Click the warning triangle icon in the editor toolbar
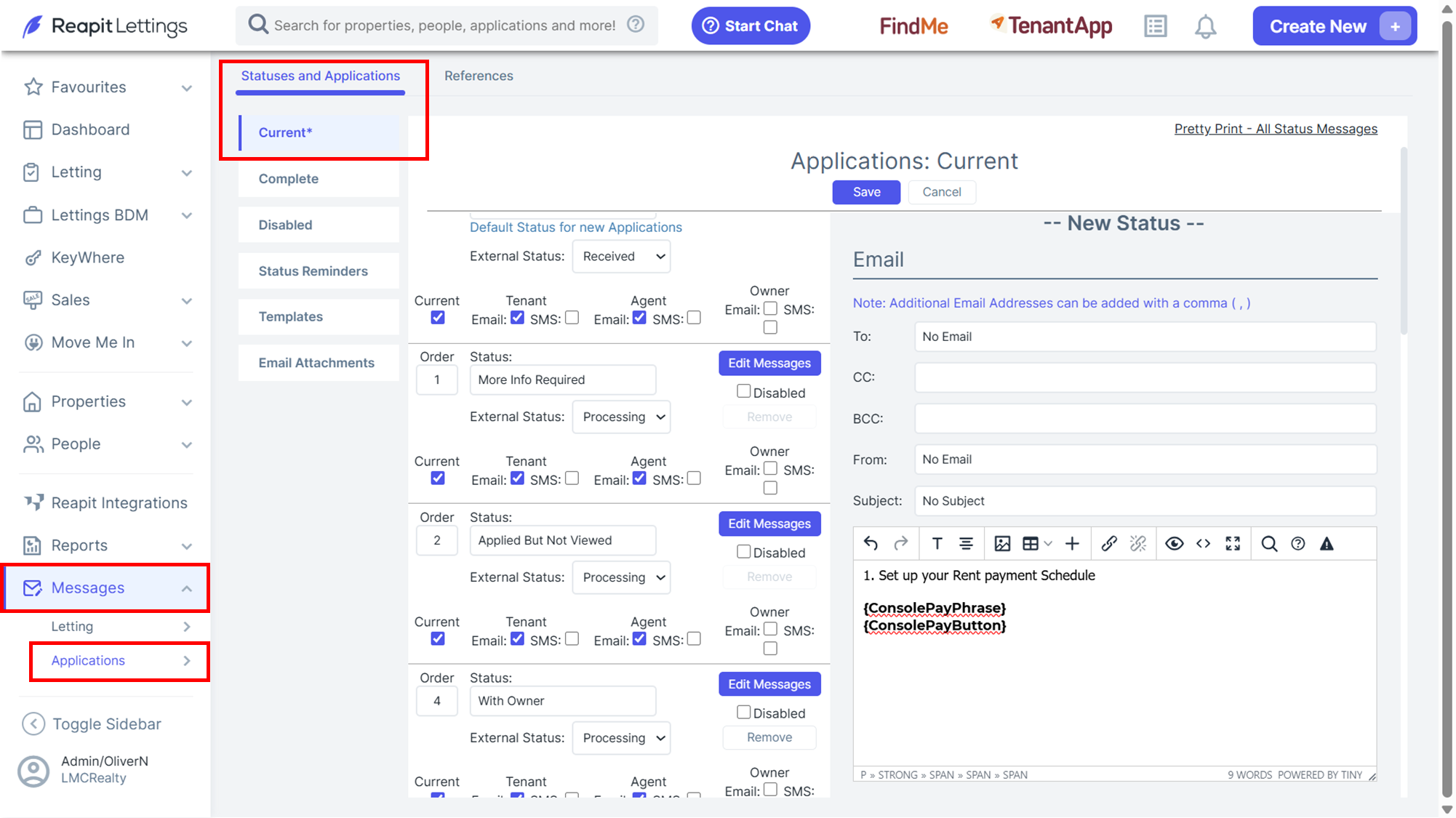 [x=1327, y=543]
